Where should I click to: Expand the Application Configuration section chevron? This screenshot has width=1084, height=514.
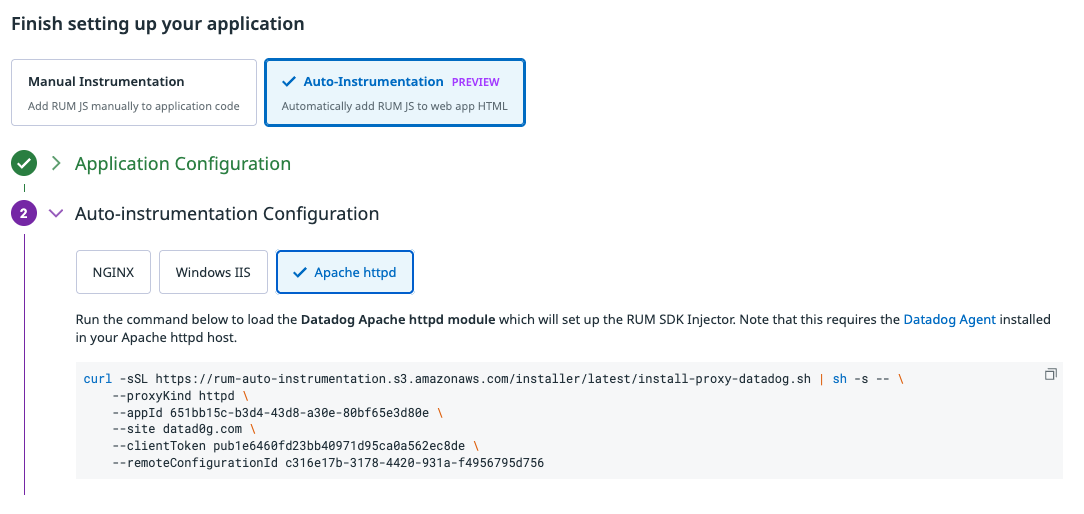click(57, 164)
